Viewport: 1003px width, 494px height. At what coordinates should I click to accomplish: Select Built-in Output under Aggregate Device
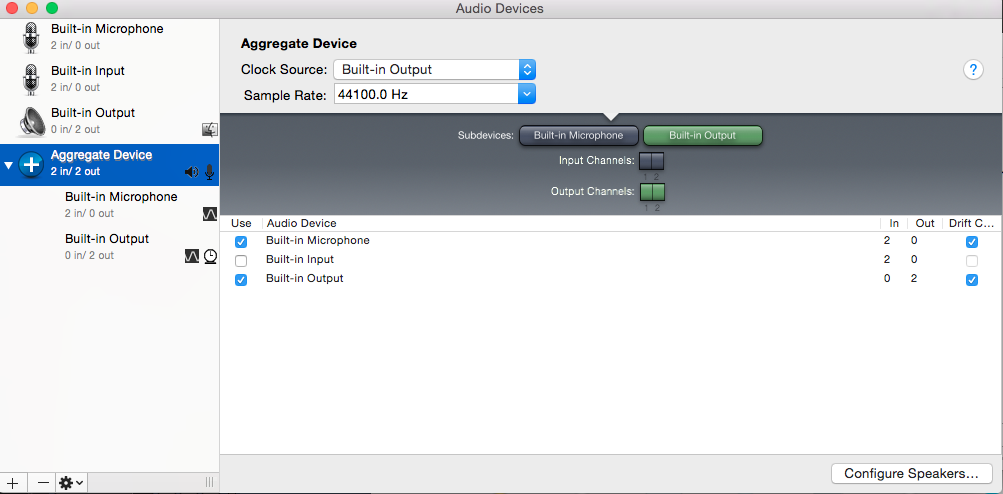[109, 246]
